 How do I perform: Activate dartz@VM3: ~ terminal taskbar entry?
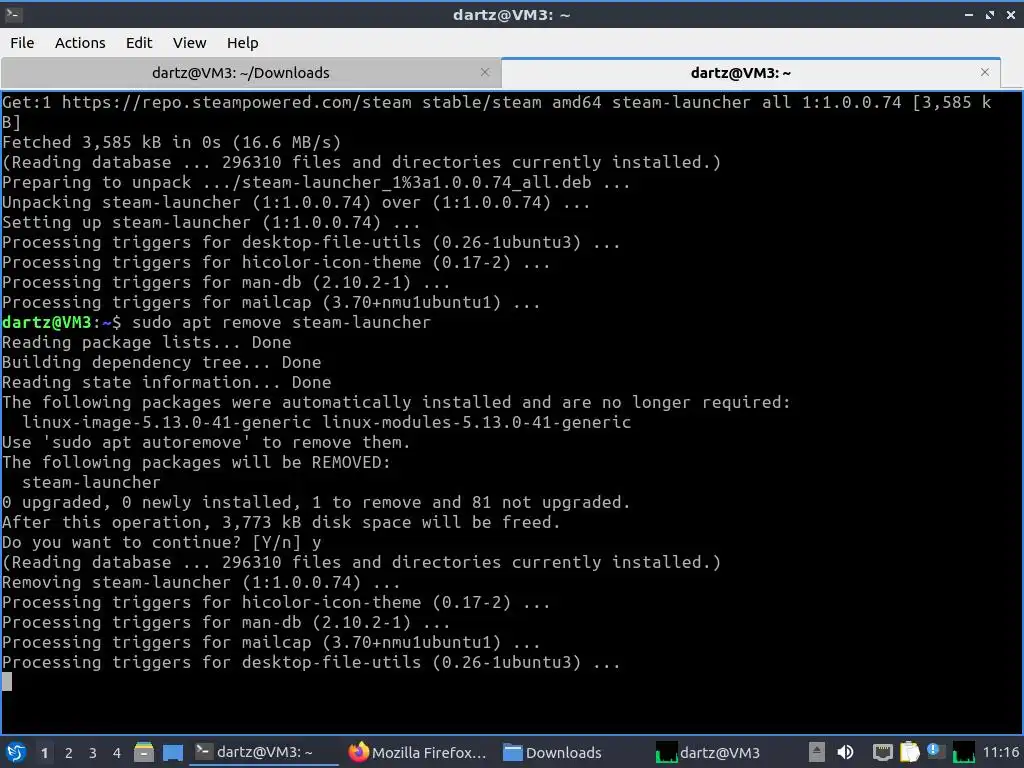coord(264,752)
